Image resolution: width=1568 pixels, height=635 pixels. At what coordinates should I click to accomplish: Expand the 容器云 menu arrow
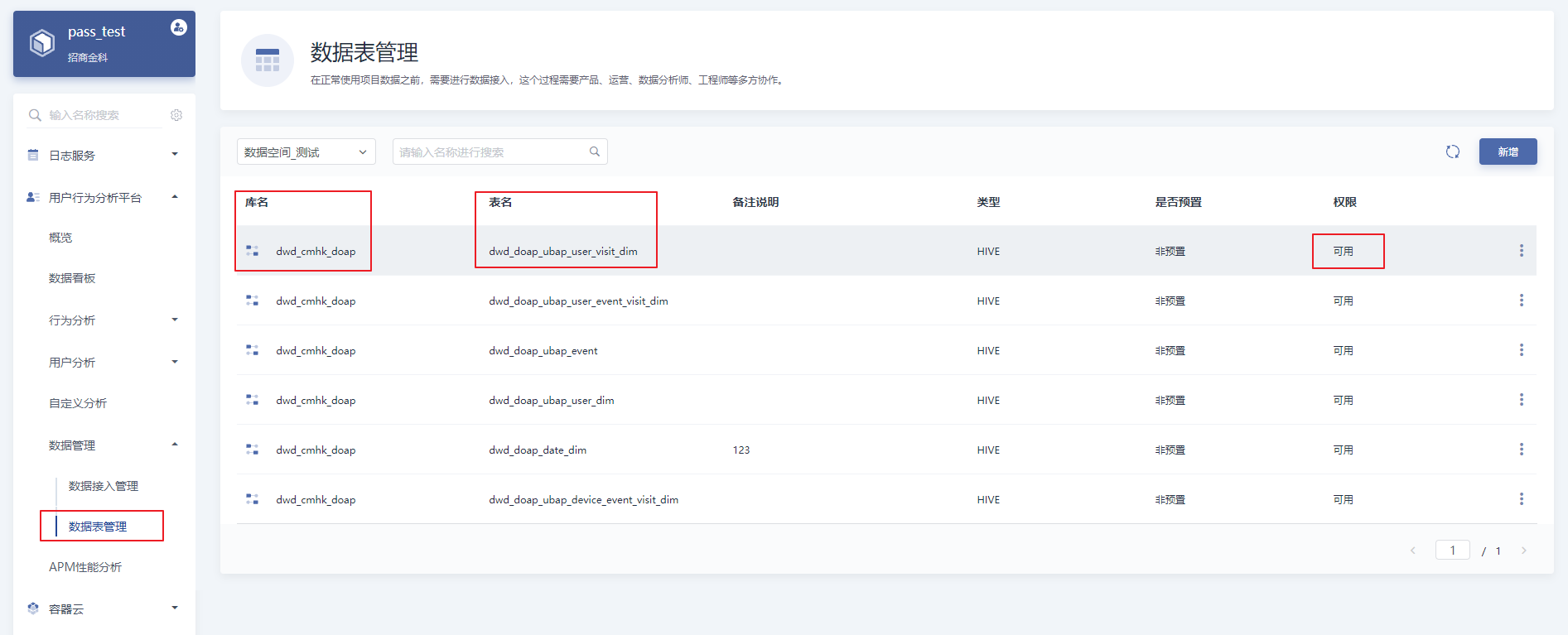click(175, 608)
